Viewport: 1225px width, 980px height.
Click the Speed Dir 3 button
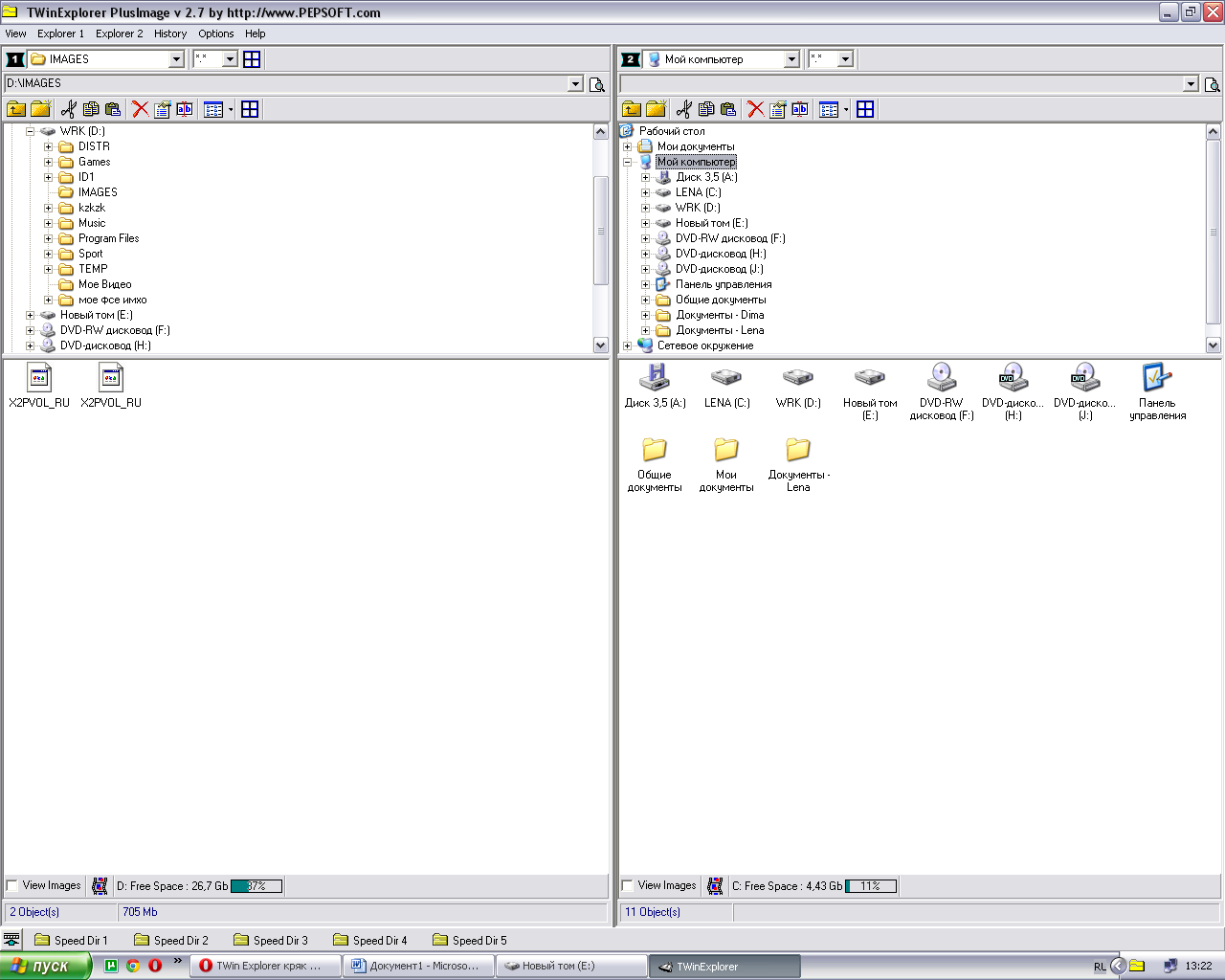click(271, 940)
